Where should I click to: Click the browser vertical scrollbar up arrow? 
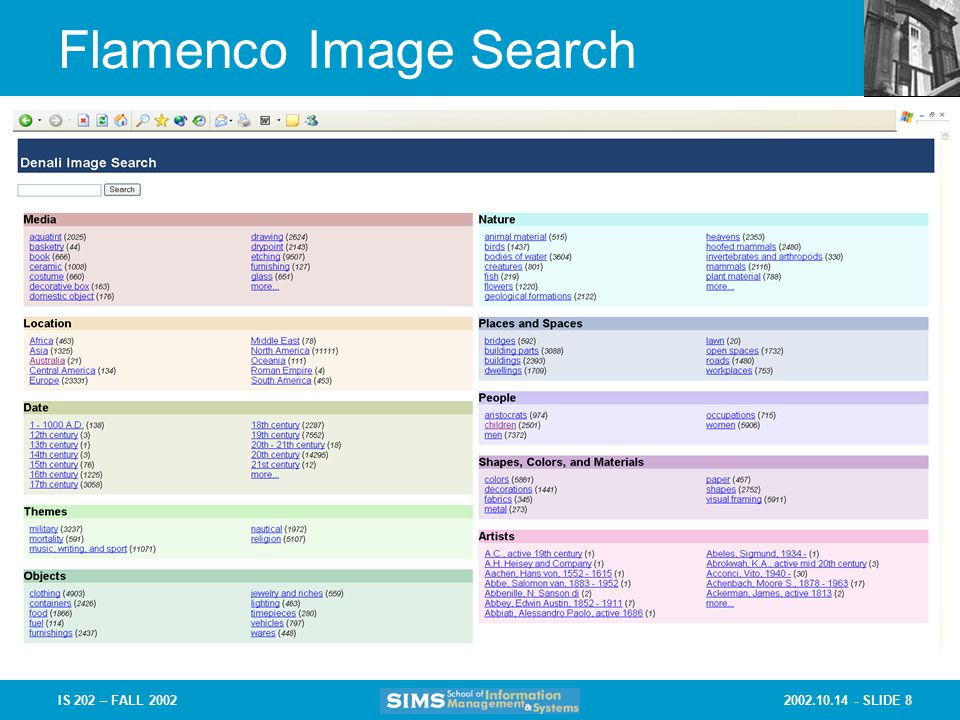tap(945, 135)
